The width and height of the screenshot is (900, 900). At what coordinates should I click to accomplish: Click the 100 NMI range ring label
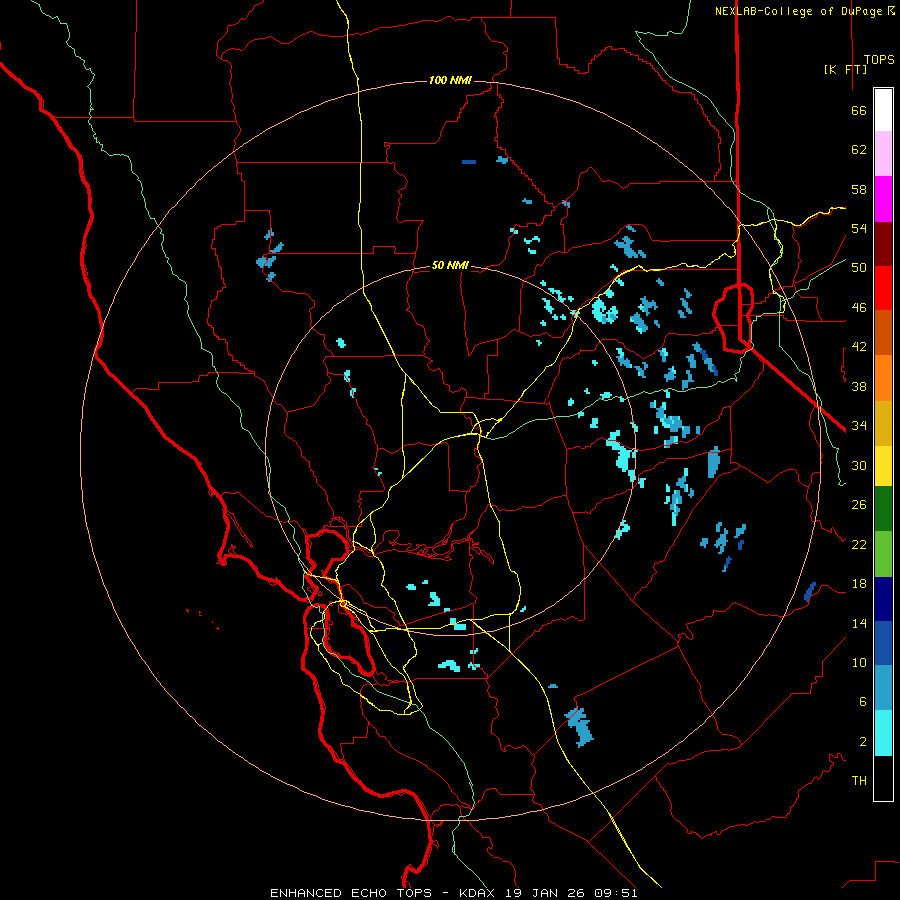451,80
